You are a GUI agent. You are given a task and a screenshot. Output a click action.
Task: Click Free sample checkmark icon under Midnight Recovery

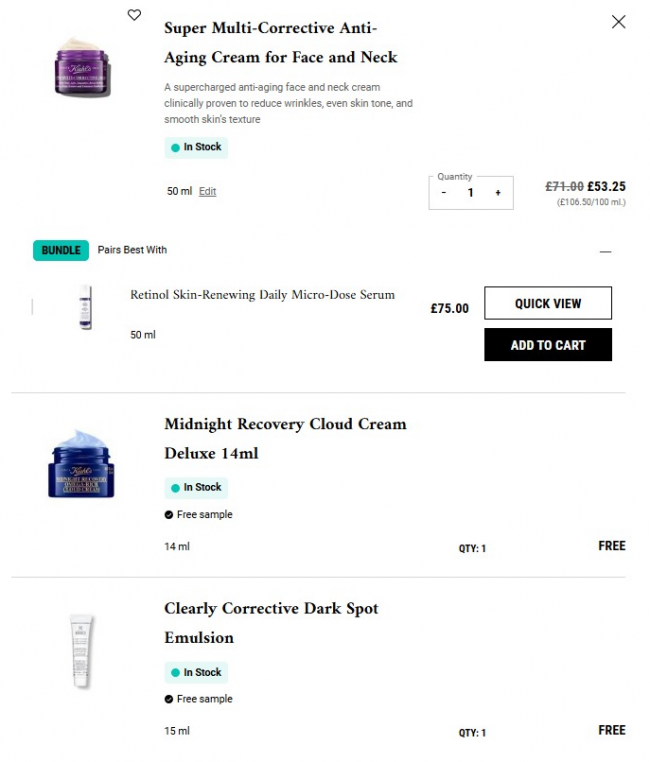point(169,515)
